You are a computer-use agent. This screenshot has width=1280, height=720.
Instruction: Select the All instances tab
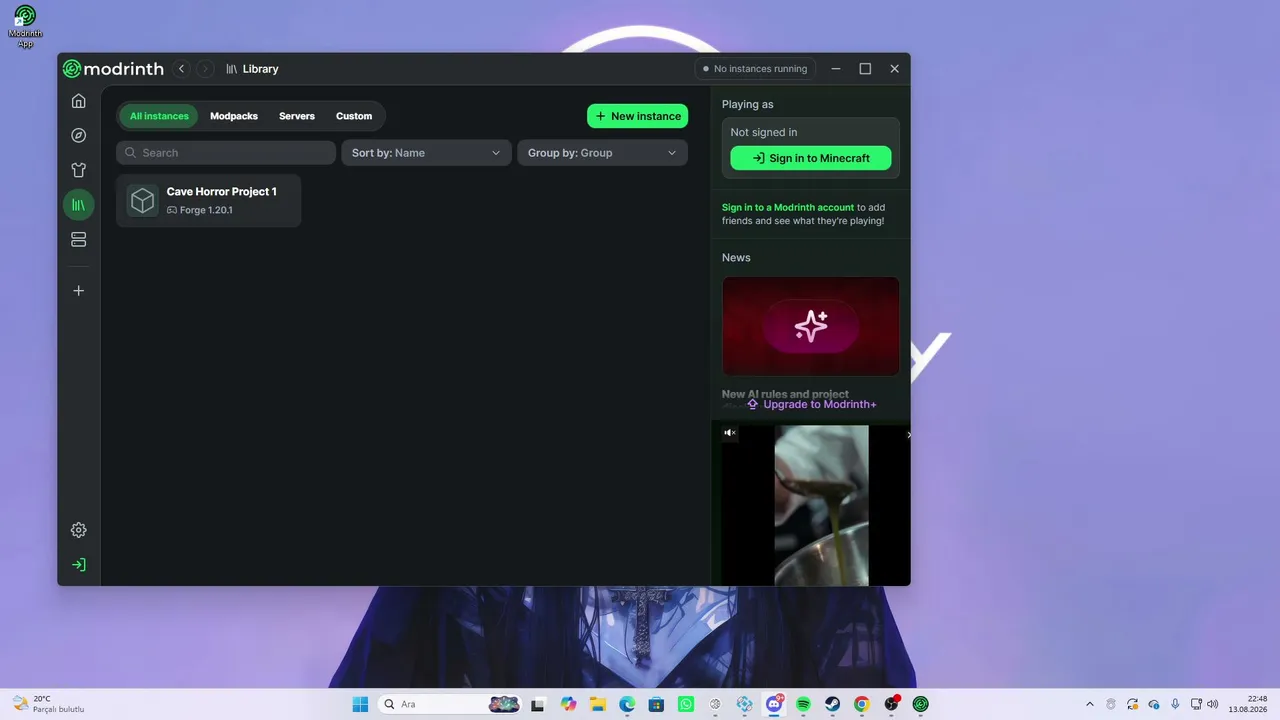point(159,116)
